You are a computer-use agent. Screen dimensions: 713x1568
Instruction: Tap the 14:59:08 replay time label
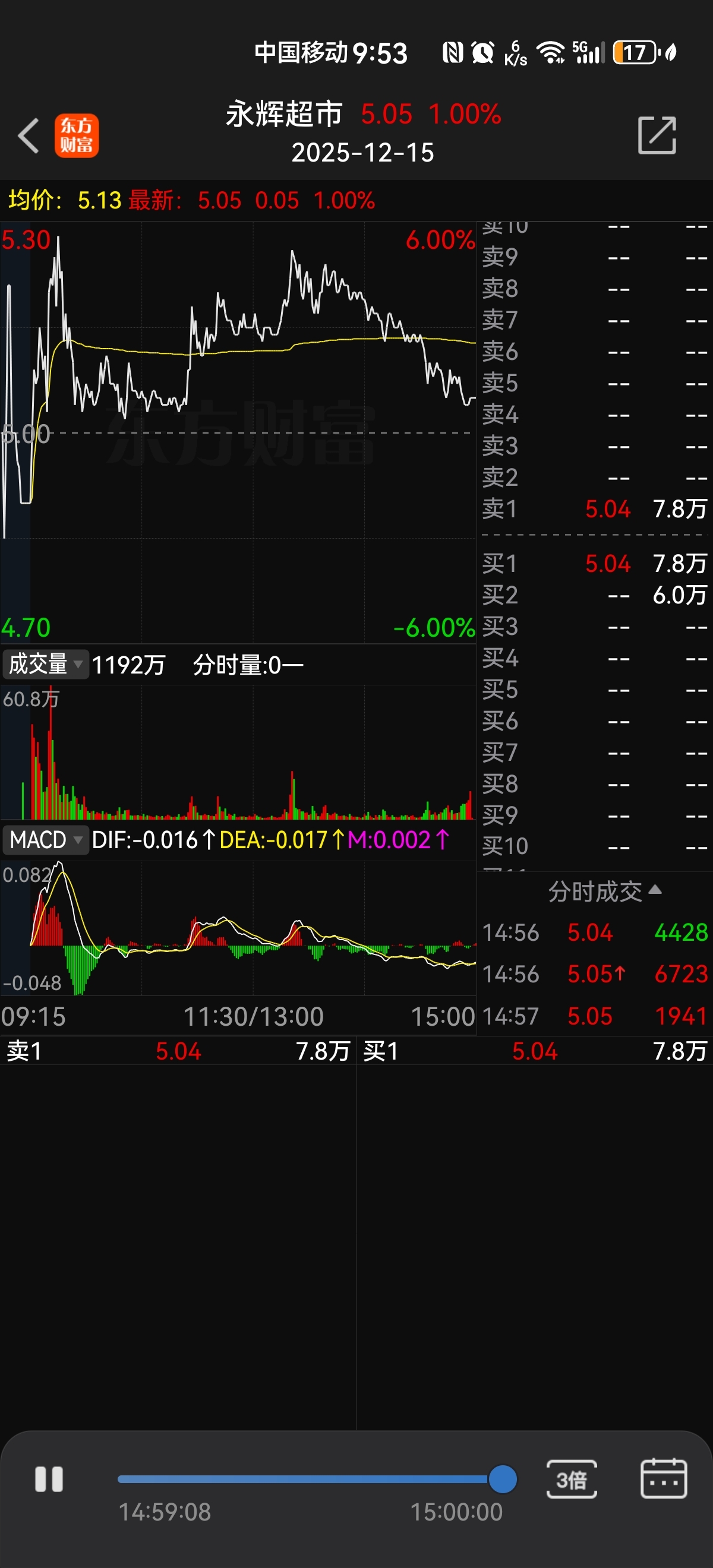pos(165,1512)
